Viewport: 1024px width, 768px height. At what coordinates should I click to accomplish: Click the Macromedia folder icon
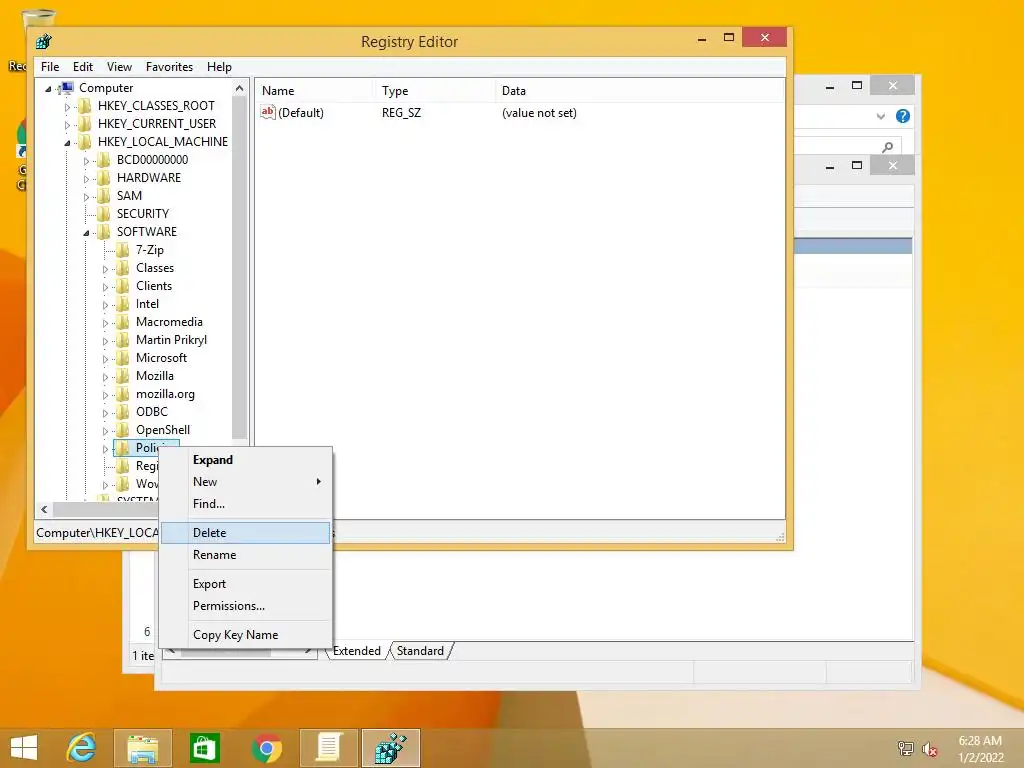click(x=123, y=322)
